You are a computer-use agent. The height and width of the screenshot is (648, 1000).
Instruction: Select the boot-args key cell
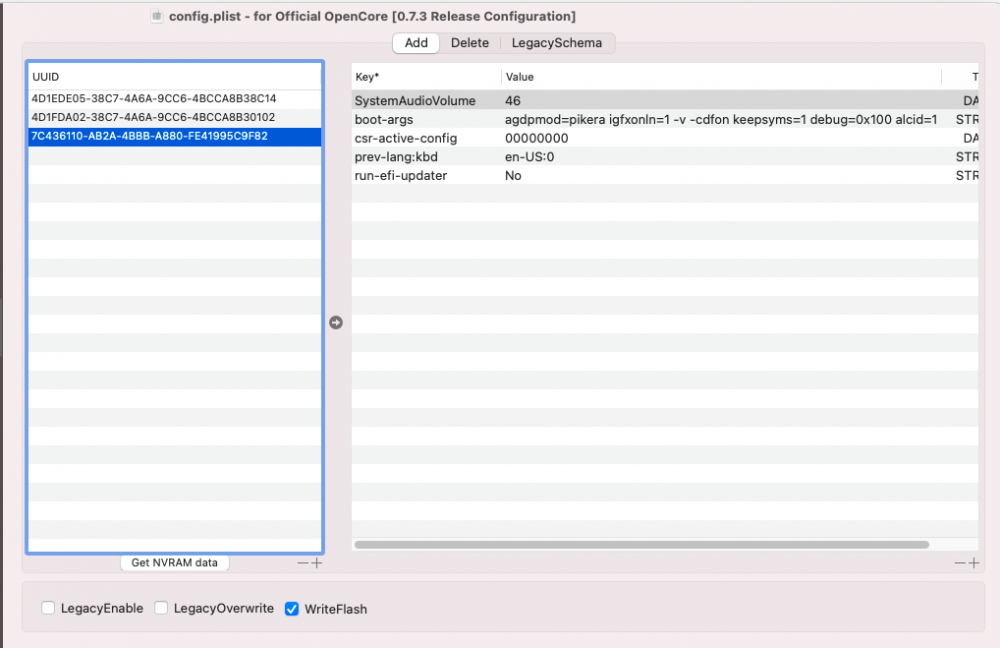click(384, 119)
